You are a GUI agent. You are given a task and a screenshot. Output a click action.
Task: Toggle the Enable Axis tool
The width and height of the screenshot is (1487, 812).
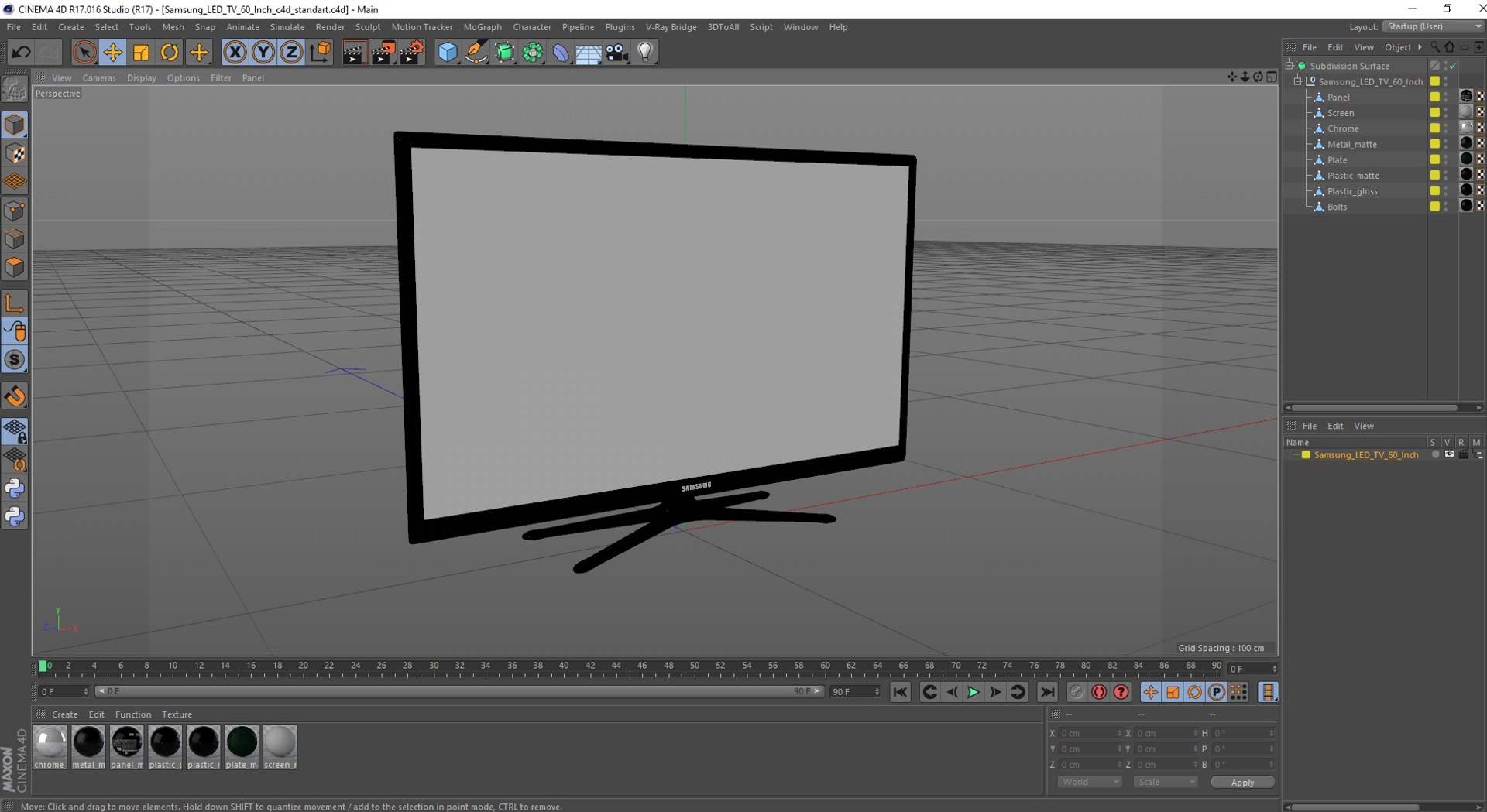point(15,303)
